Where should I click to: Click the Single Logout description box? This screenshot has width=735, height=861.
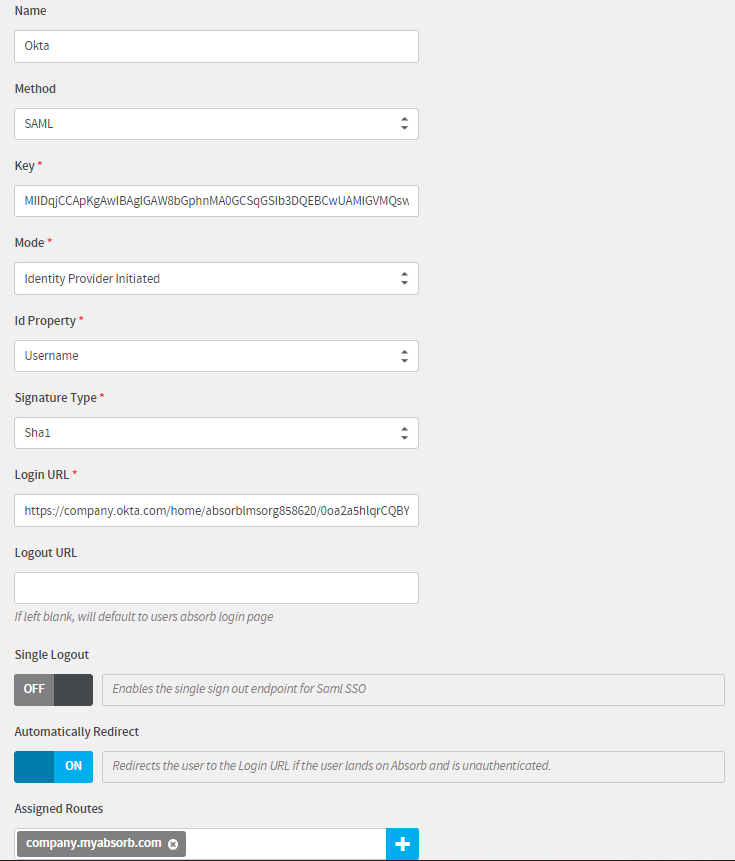coord(413,689)
